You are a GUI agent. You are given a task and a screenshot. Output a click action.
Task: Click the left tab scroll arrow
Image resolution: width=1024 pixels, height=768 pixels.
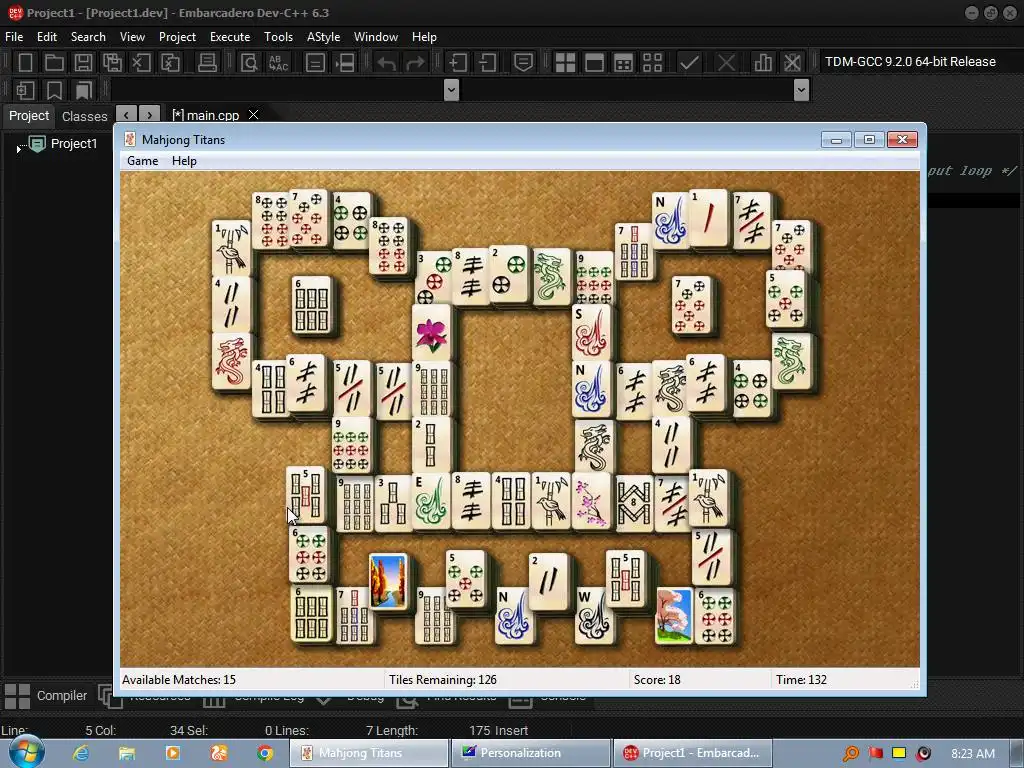[126, 115]
